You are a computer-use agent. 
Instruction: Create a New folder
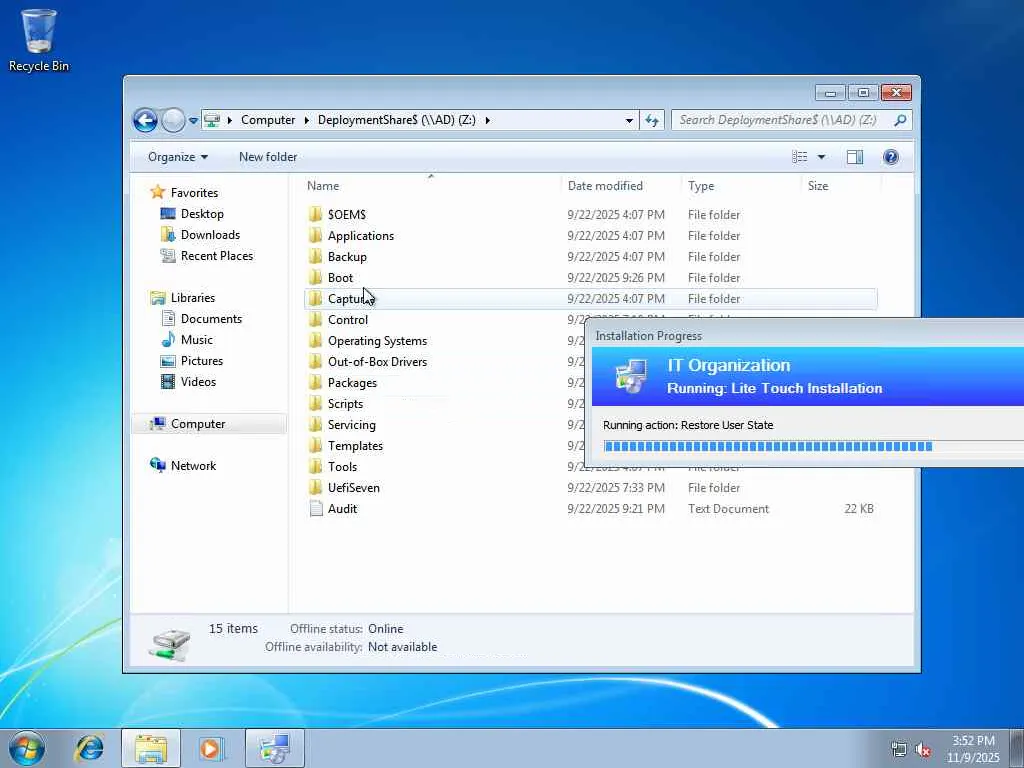coord(268,157)
